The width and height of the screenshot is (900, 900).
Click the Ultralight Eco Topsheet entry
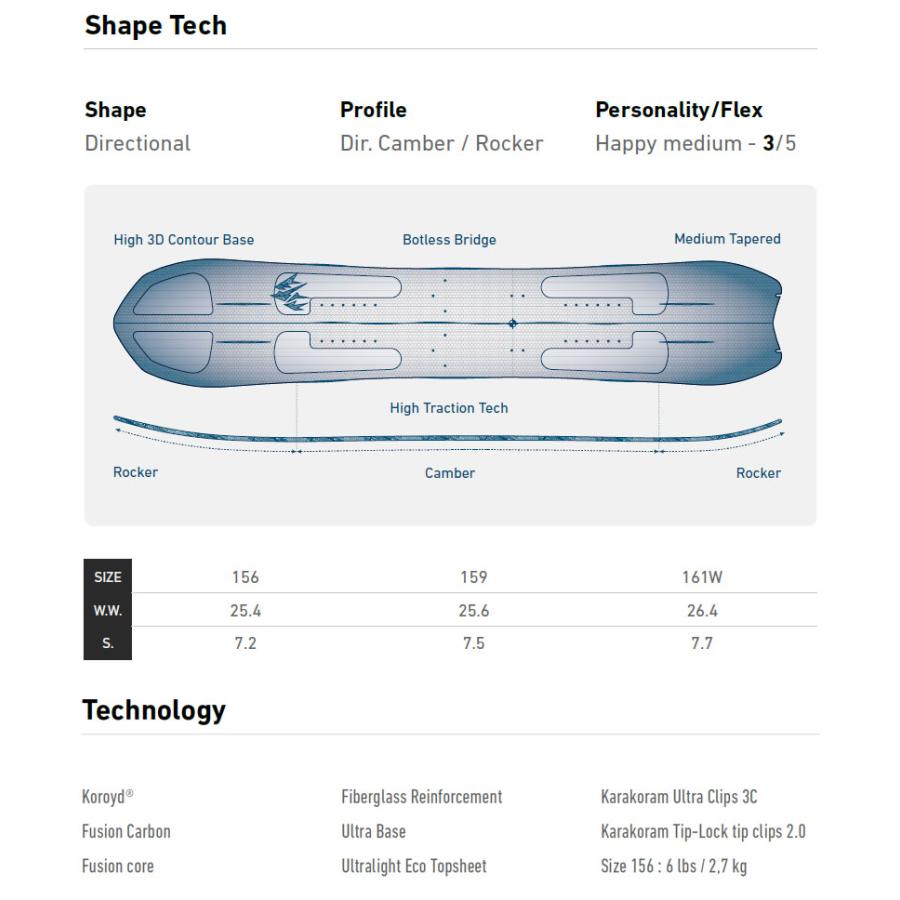point(414,866)
